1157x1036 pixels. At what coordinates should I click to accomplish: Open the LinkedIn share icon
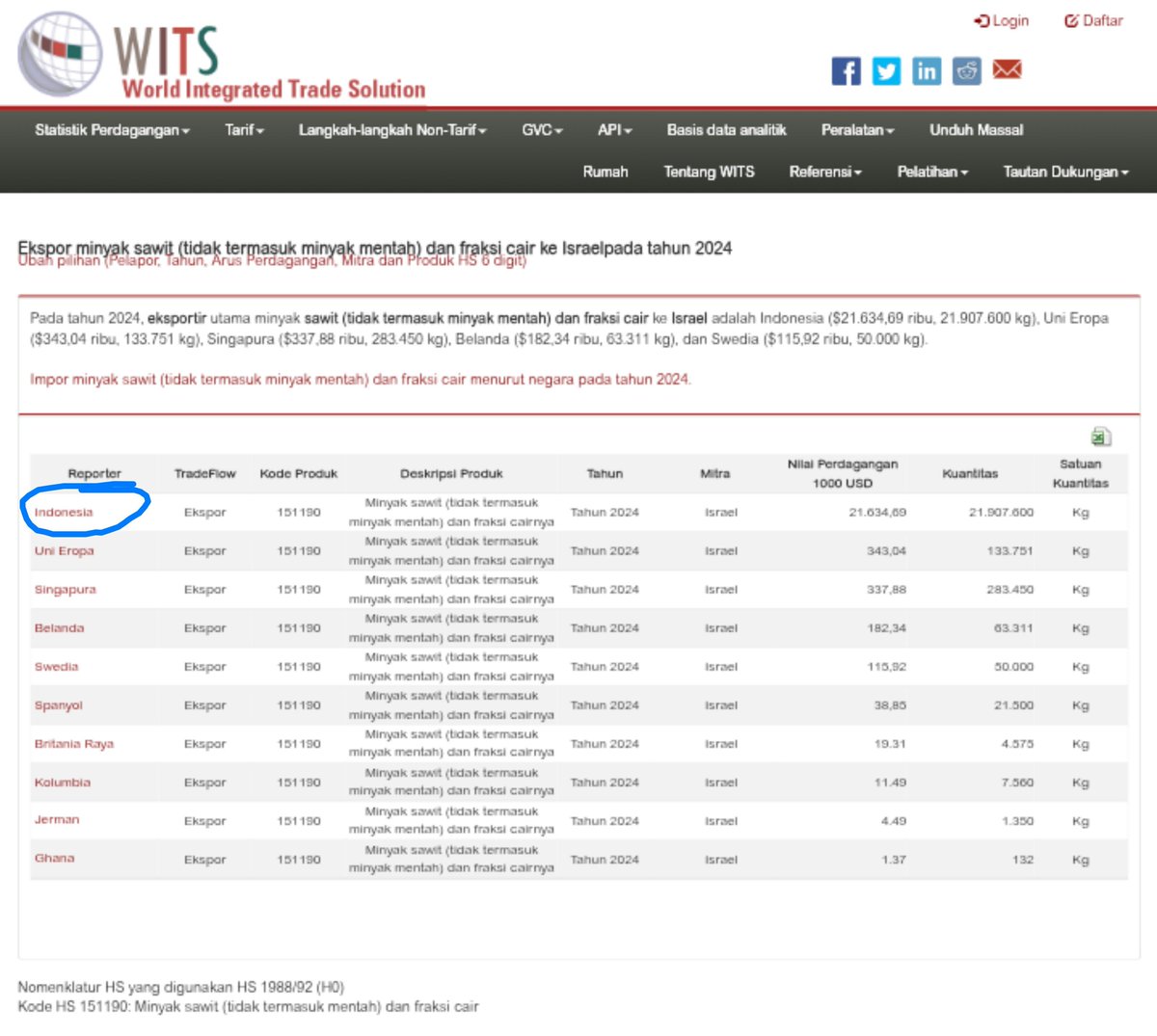pyautogui.click(x=927, y=70)
